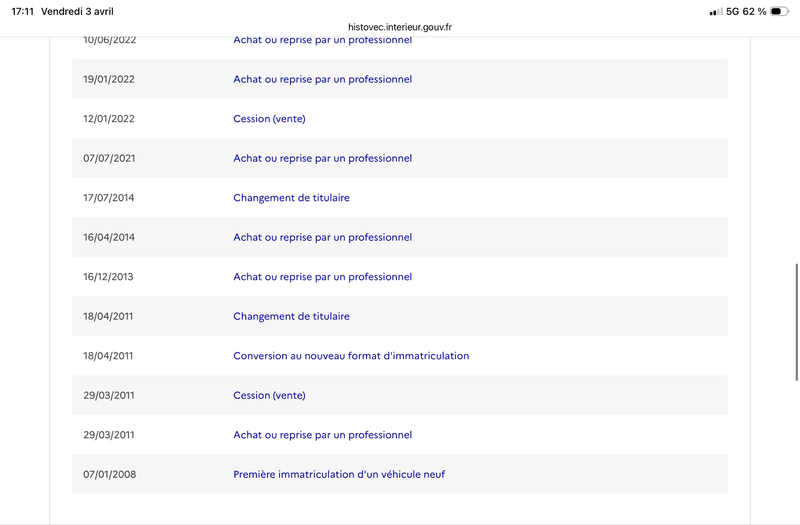Tap the 17:11 clock in status bar

pos(21,12)
